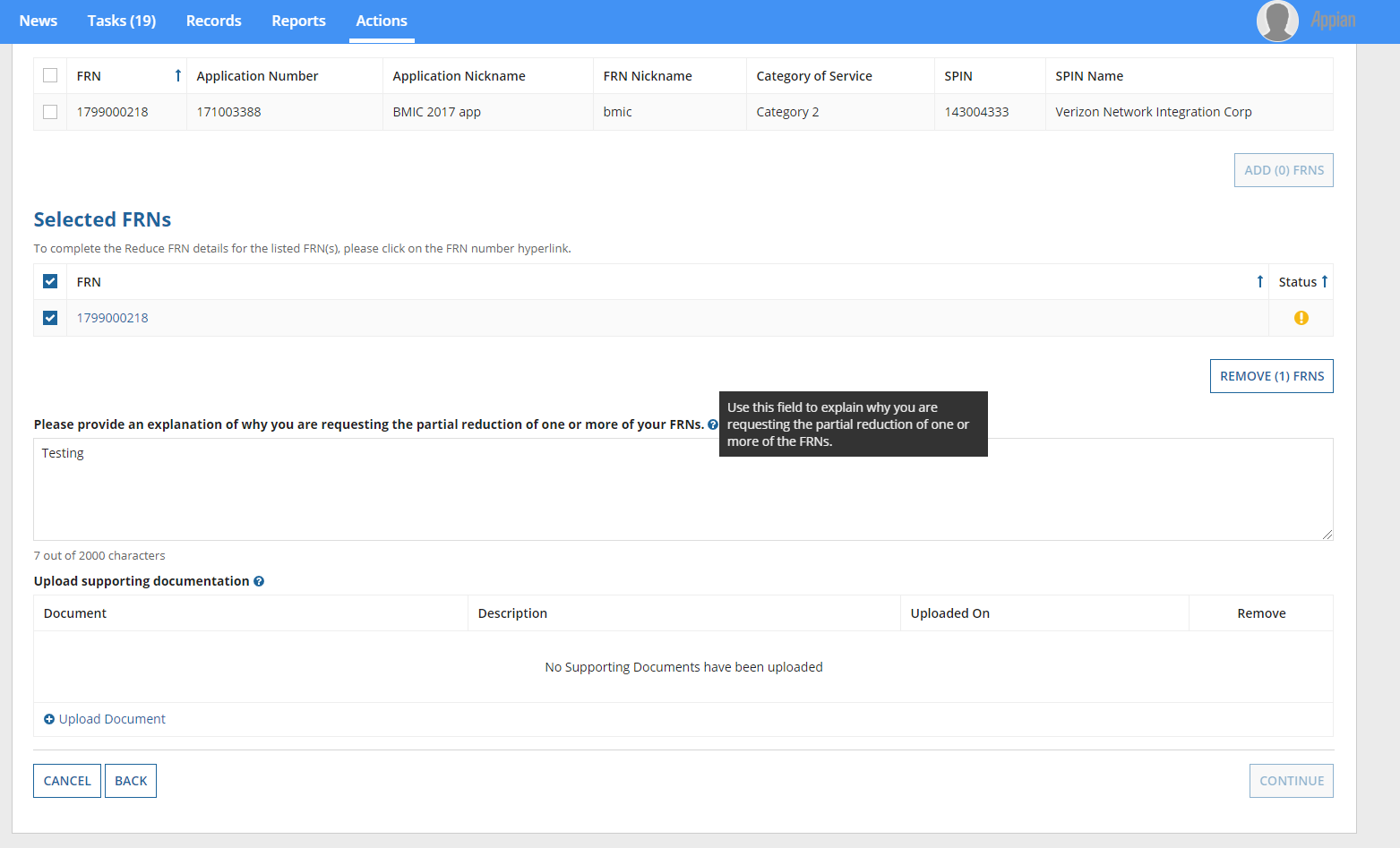The image size is (1400, 848).
Task: Select all FRNs via top table header checkbox
Action: pos(50,76)
